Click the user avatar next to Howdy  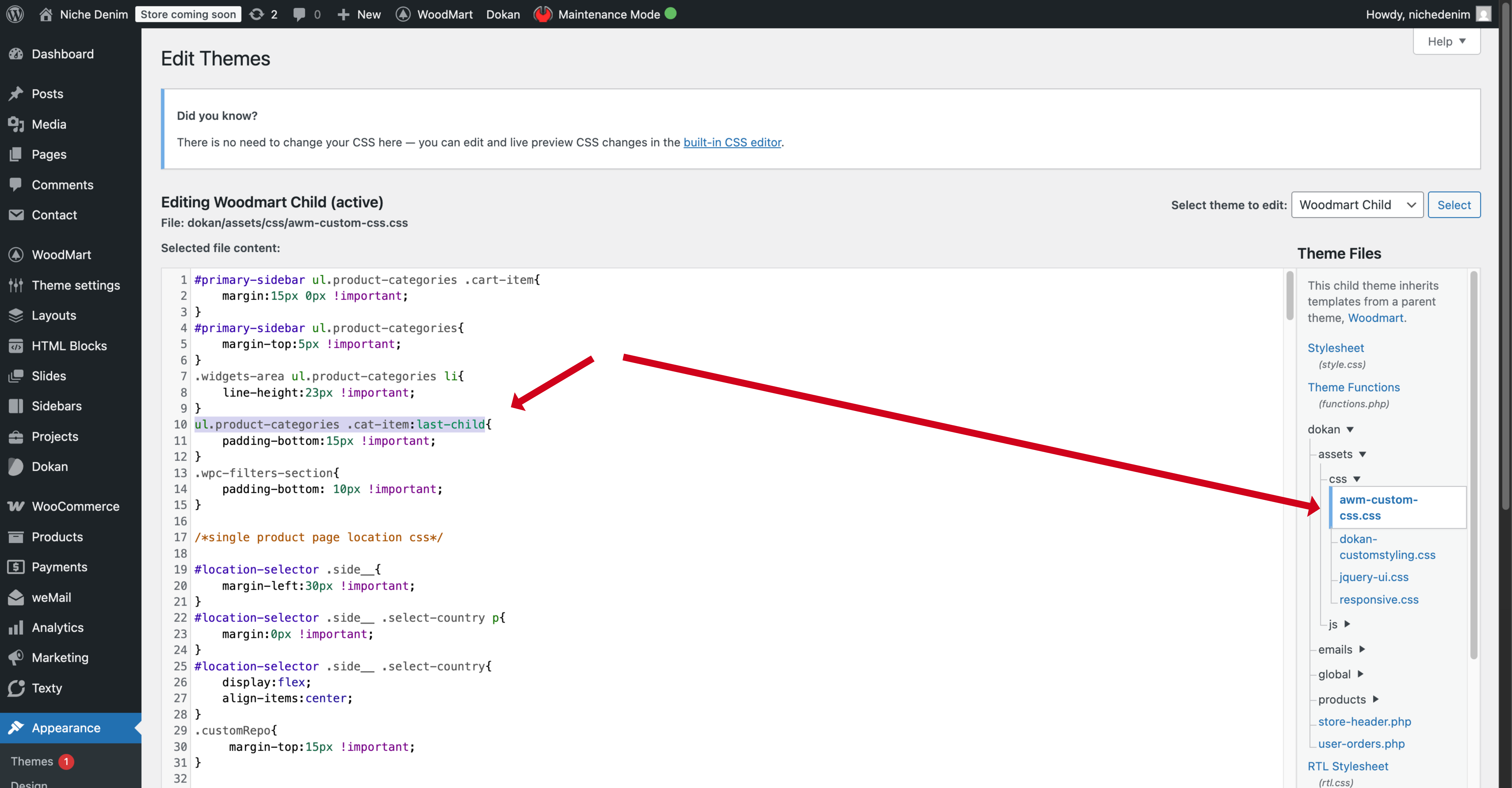coord(1483,14)
